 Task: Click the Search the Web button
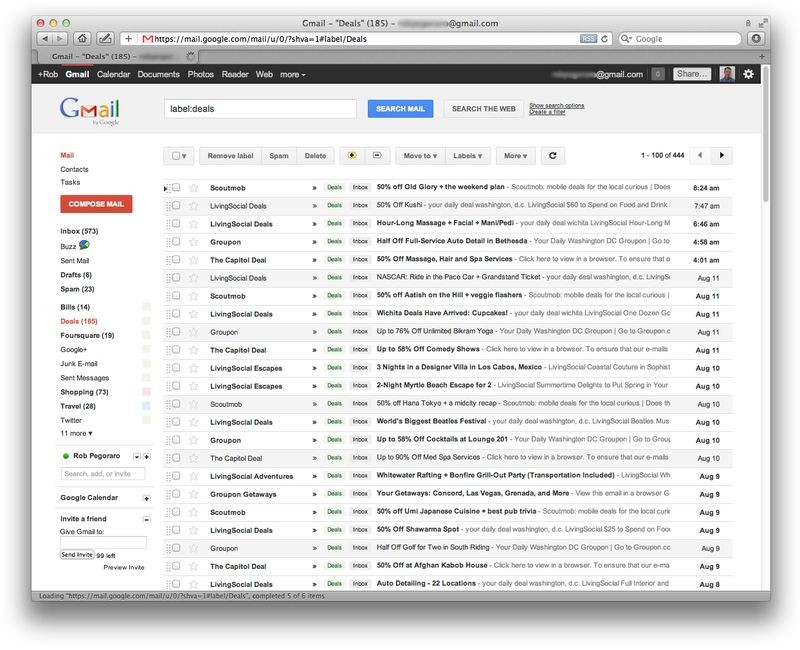point(484,109)
